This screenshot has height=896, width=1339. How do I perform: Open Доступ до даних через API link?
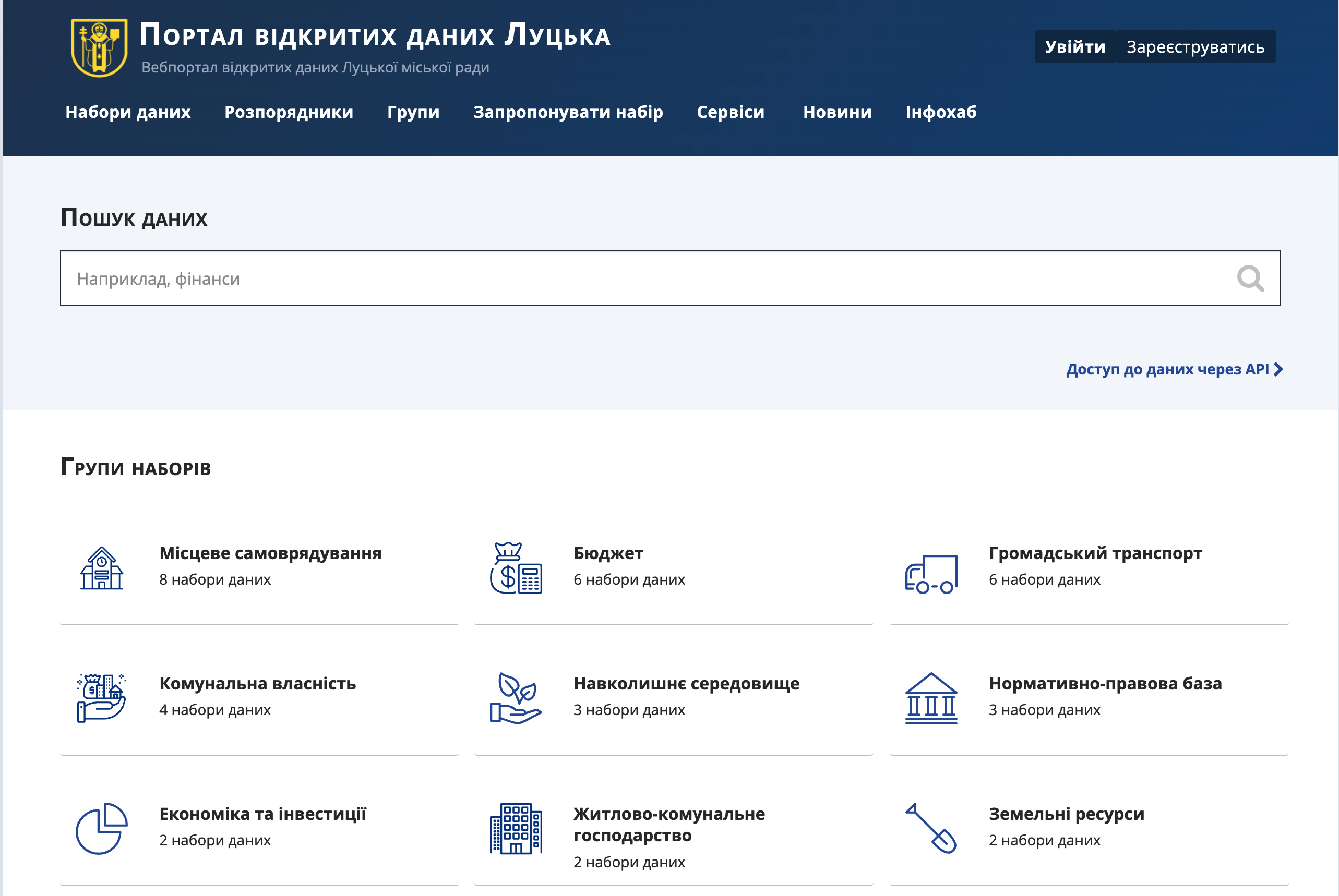(1174, 370)
